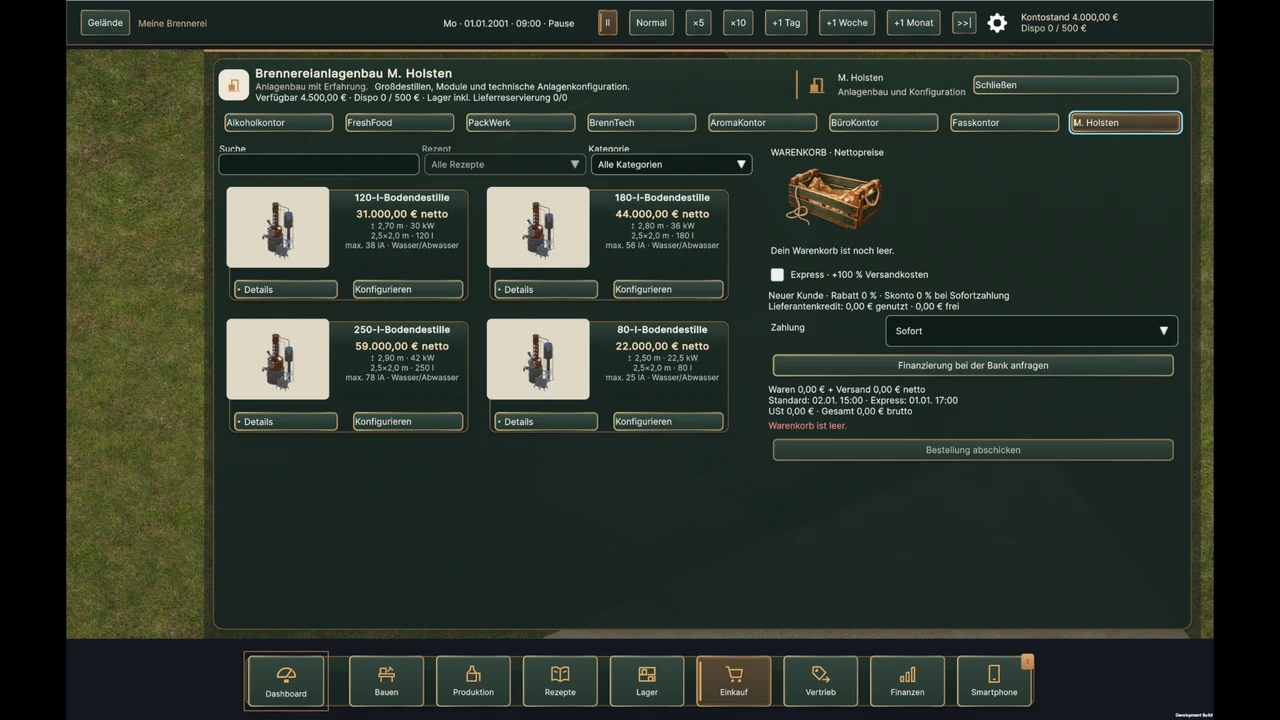Set game speed to ×10

738,23
